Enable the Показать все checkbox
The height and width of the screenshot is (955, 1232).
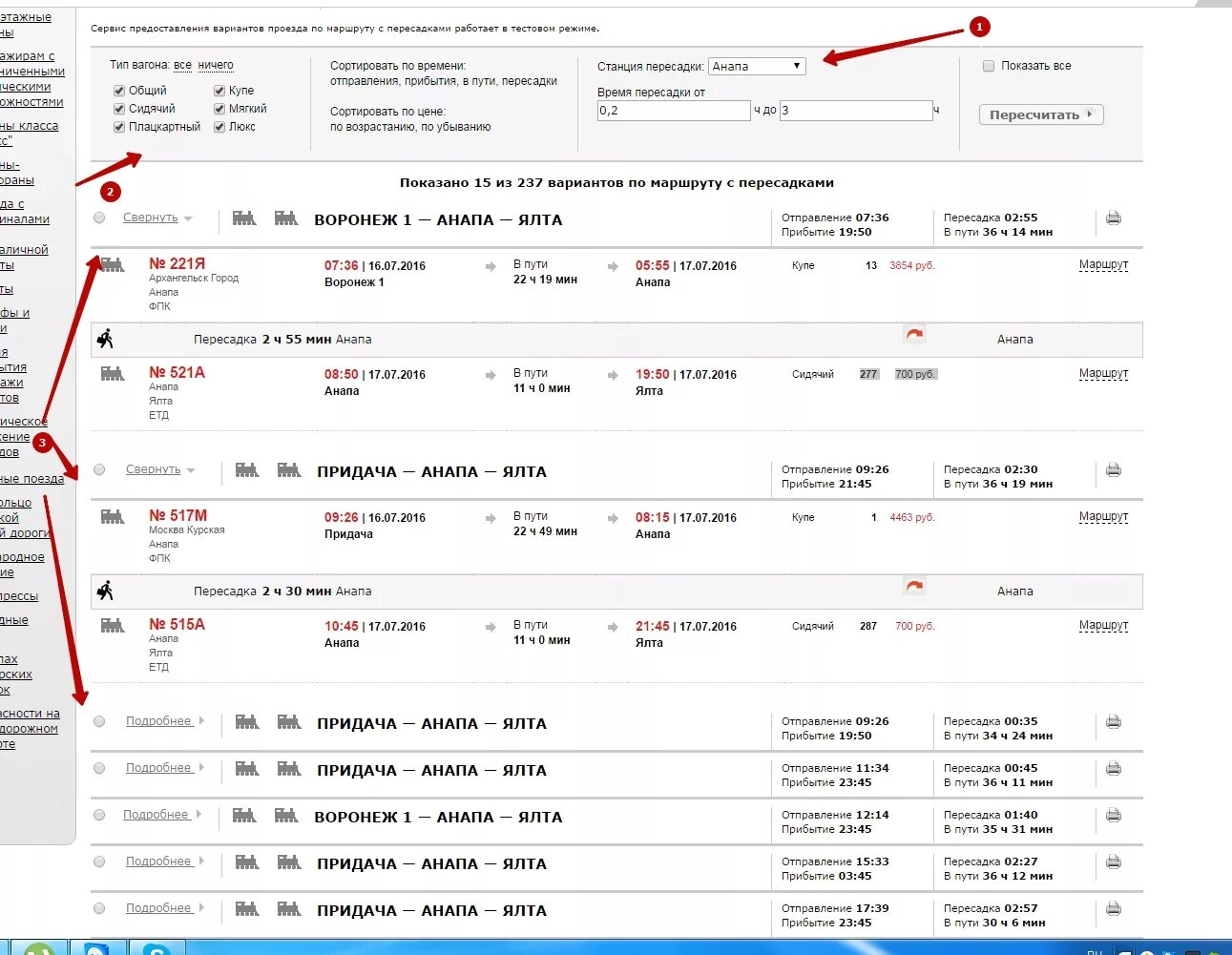click(989, 66)
